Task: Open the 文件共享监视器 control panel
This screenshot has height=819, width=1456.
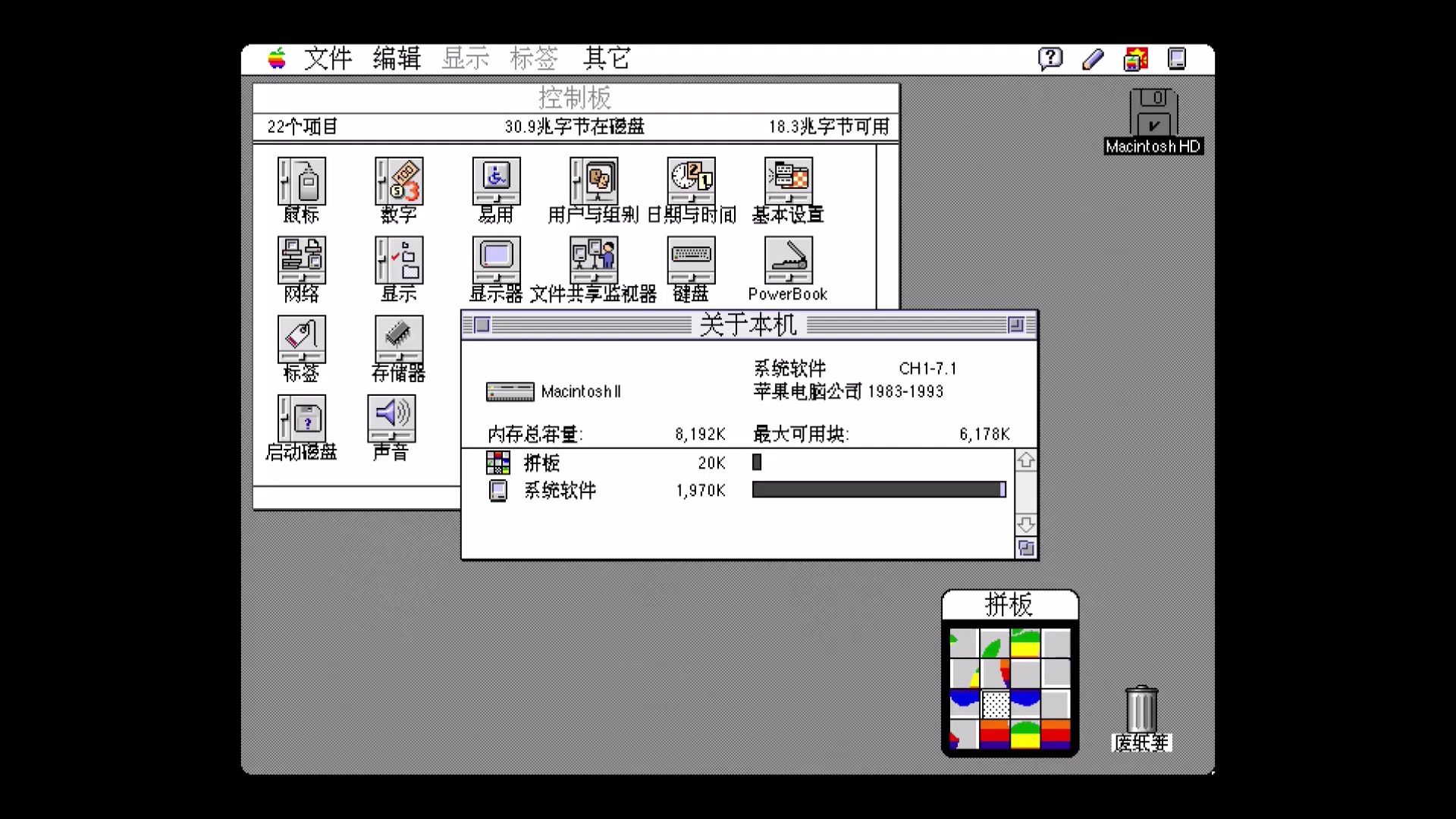Action: tap(595, 261)
